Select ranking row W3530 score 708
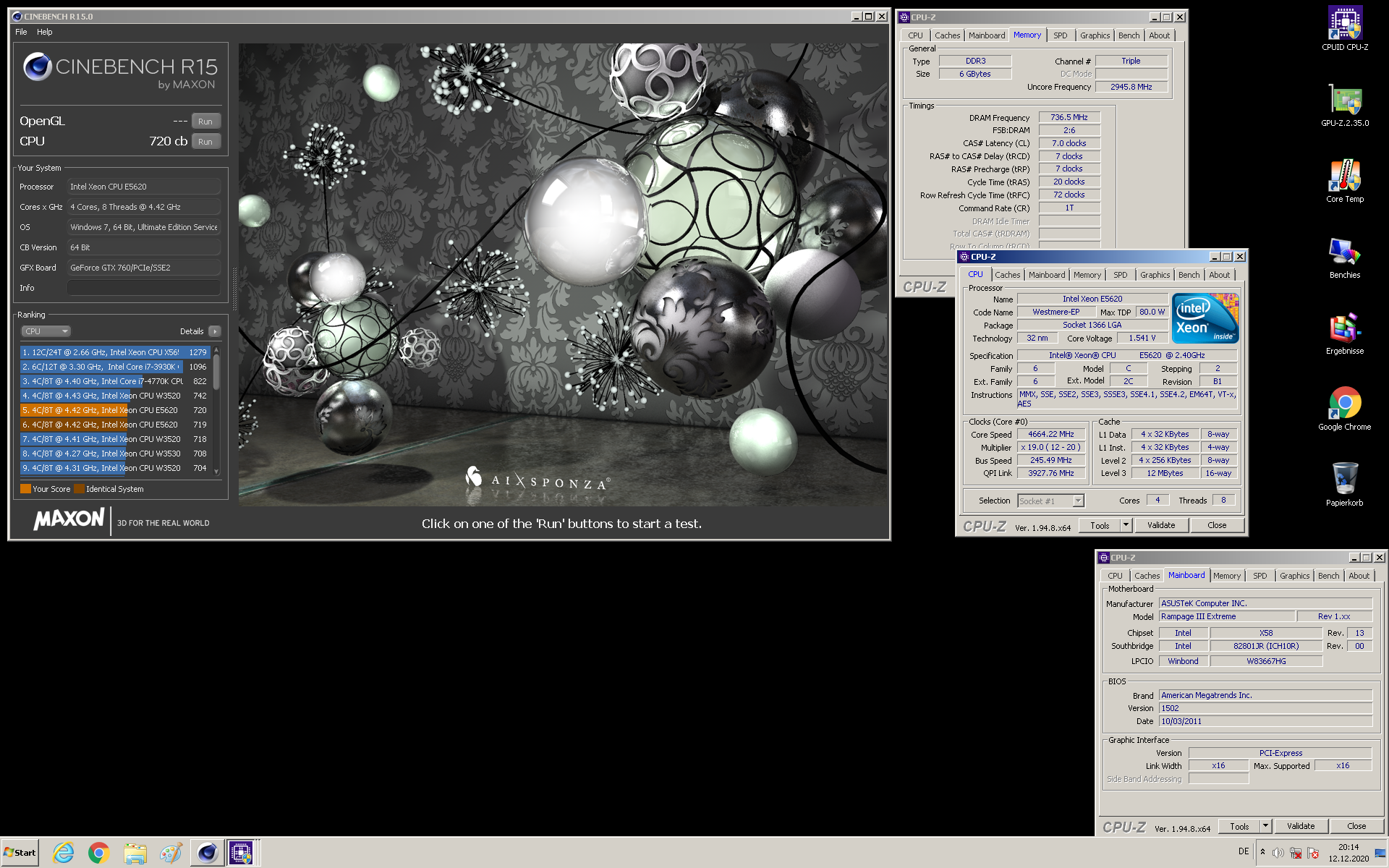The width and height of the screenshot is (1389, 868). click(115, 454)
